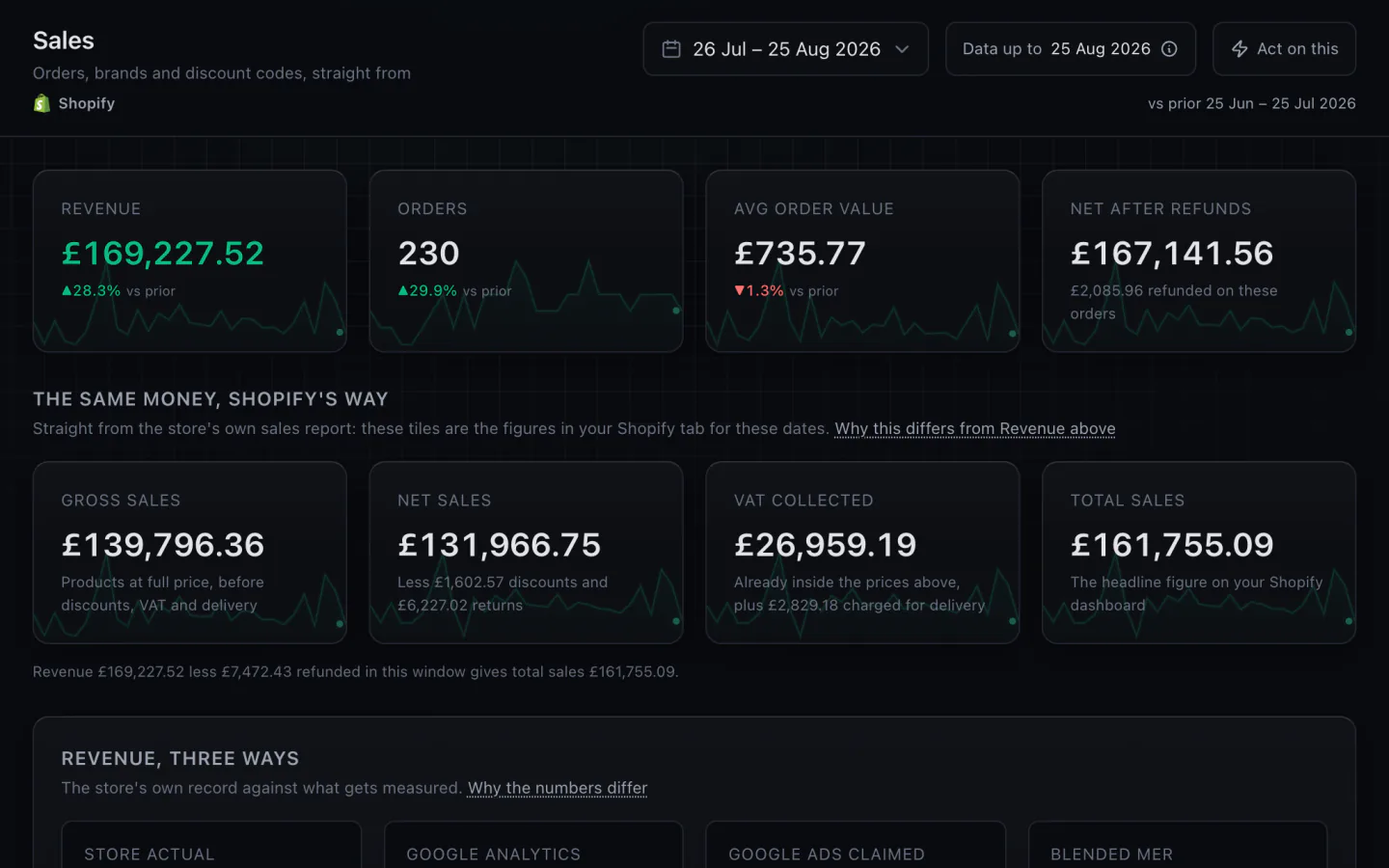Viewport: 1389px width, 868px height.
Task: Open the 'Why the numbers differ' link
Action: [x=558, y=788]
